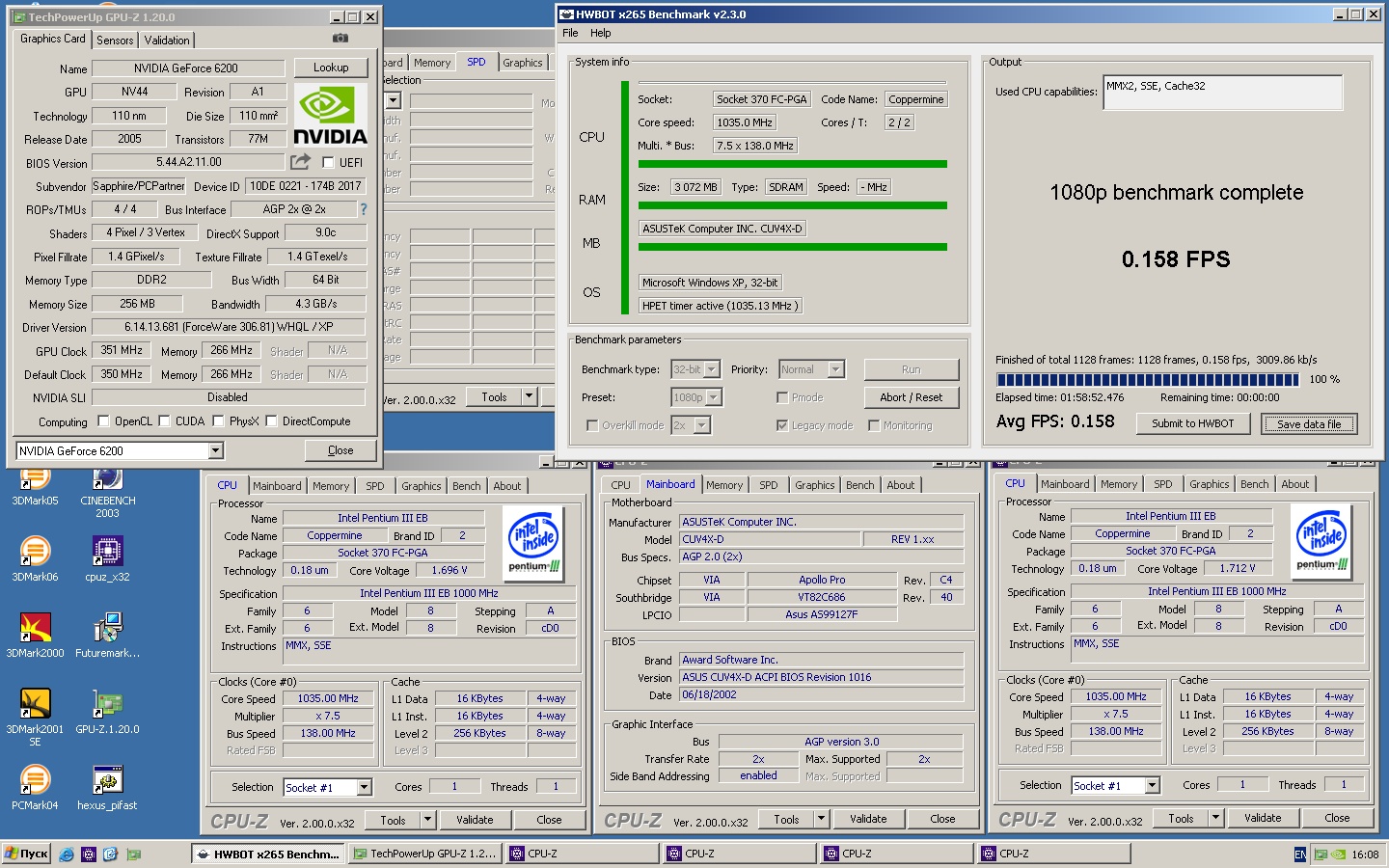The image size is (1389, 868).
Task: Click the 16:08 taskbar clock
Action: tap(1365, 854)
